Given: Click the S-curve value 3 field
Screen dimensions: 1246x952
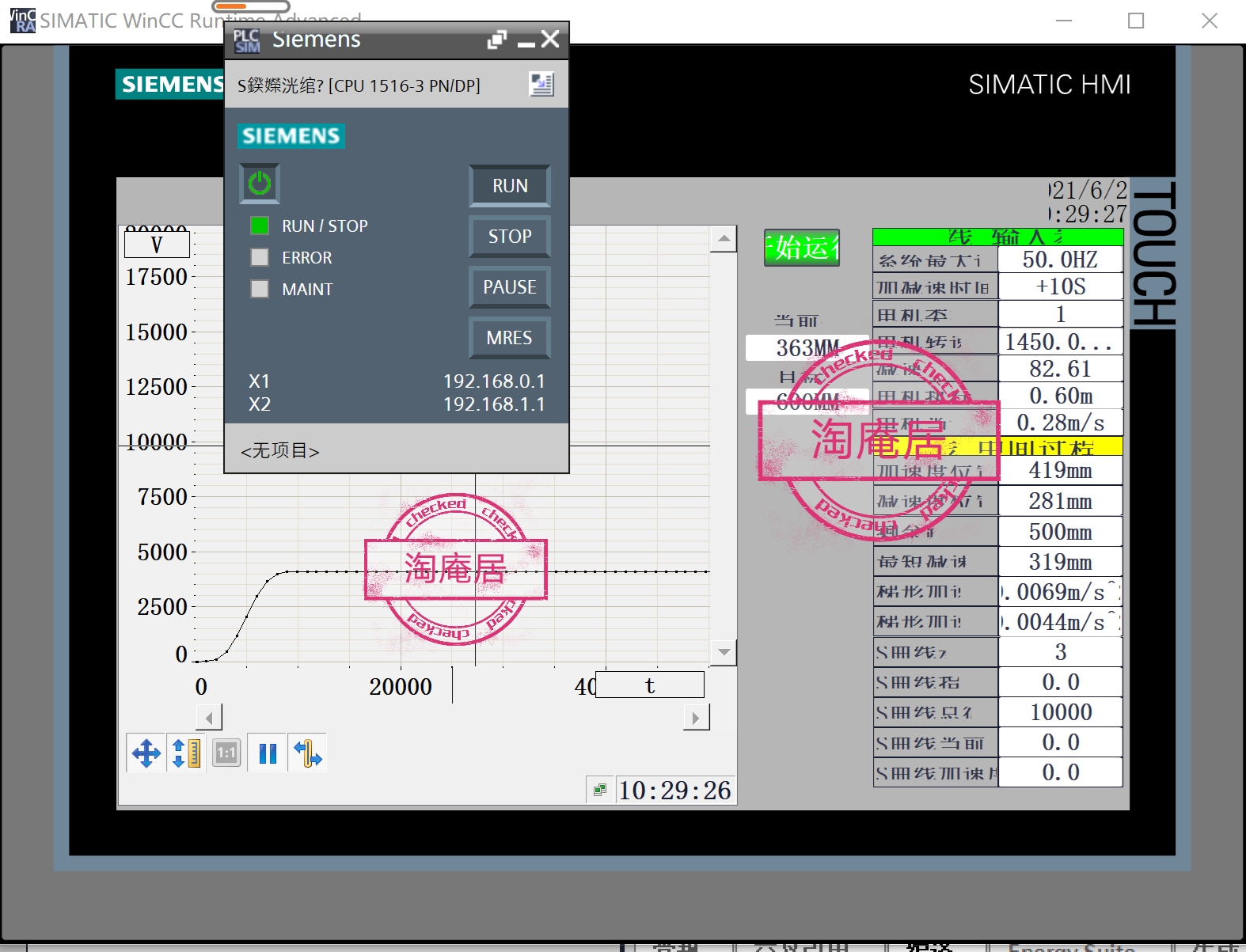Looking at the screenshot, I should 1060,652.
